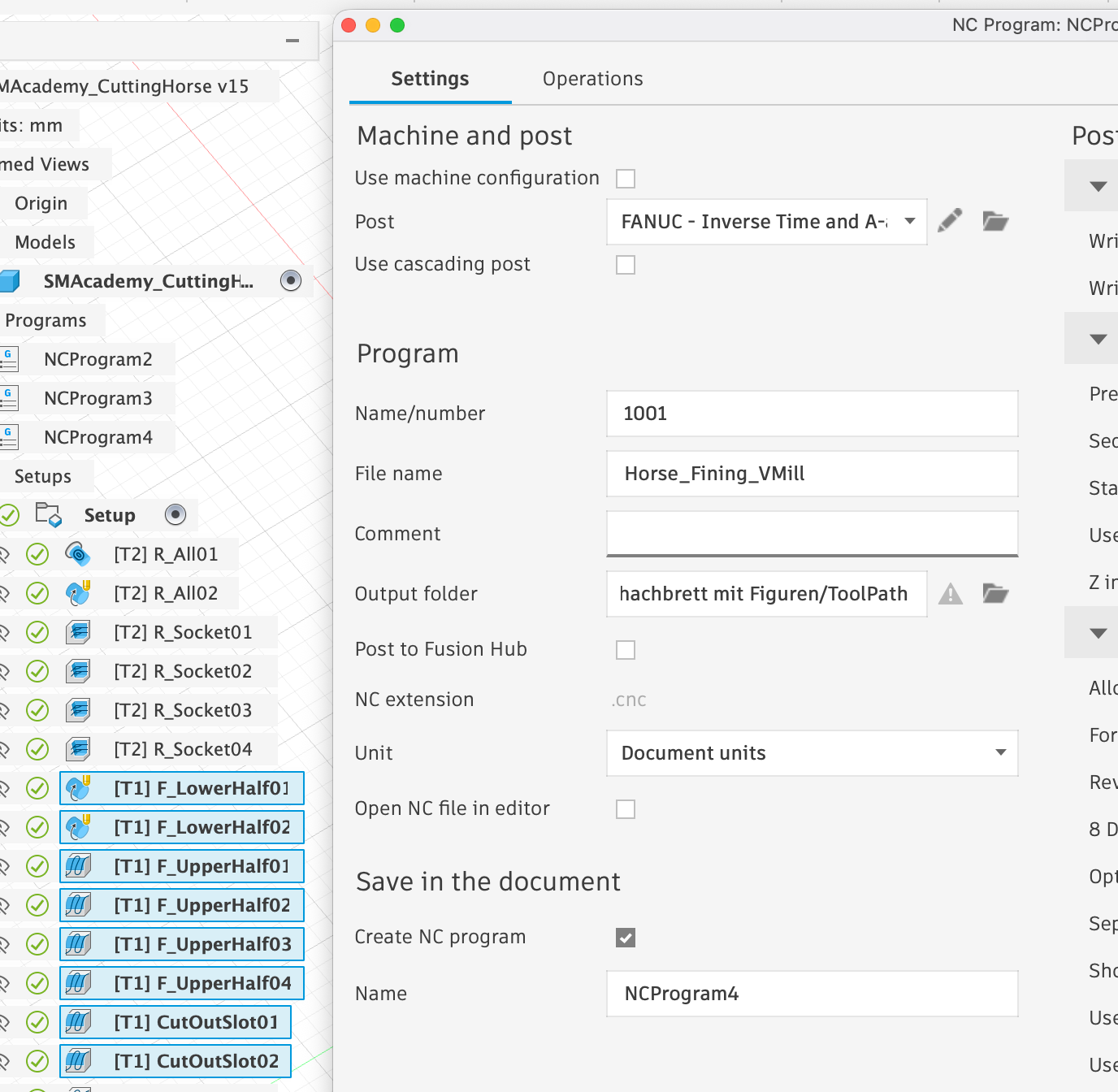Switch to the Operations tab
The image size is (1118, 1092).
592,79
